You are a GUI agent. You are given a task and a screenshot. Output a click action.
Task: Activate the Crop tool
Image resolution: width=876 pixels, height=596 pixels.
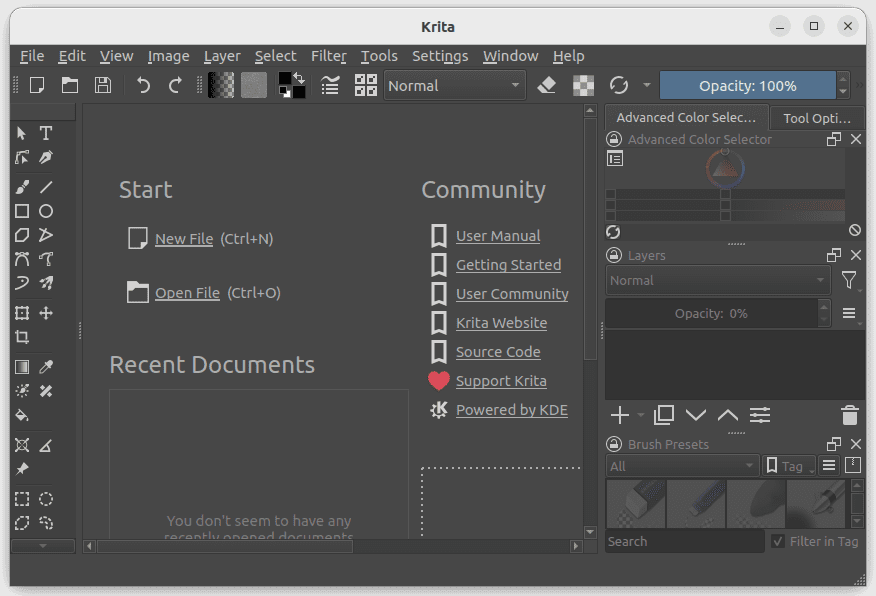click(22, 336)
